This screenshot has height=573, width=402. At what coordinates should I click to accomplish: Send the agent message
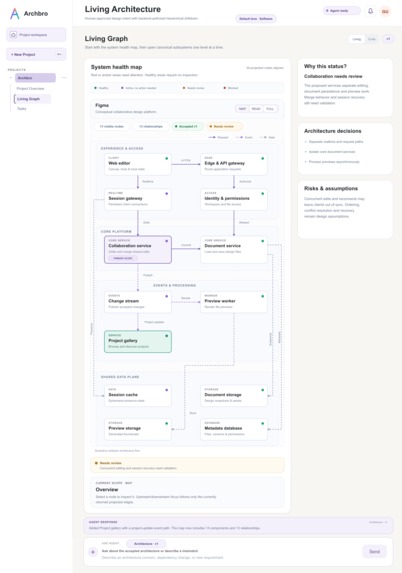[x=375, y=551]
